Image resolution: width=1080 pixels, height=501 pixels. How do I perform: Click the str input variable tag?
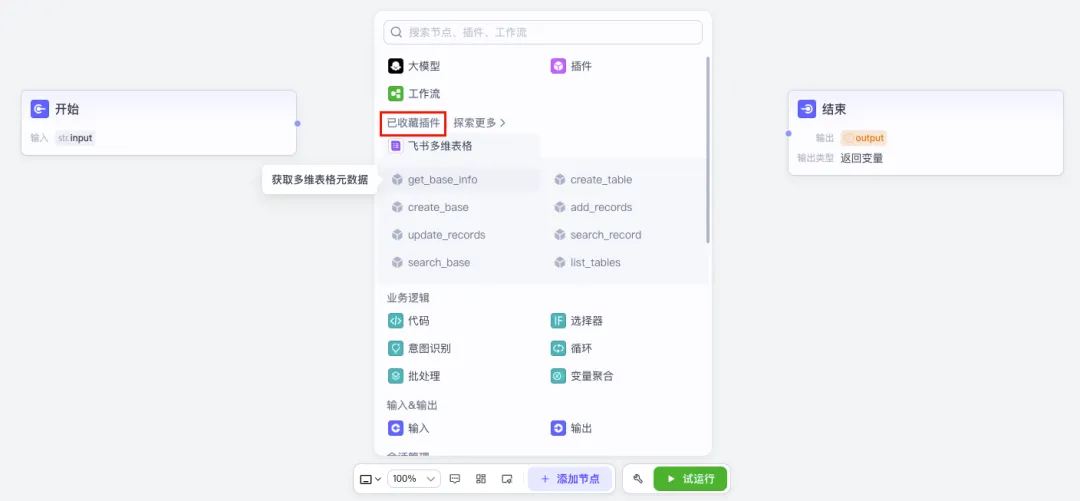74,138
